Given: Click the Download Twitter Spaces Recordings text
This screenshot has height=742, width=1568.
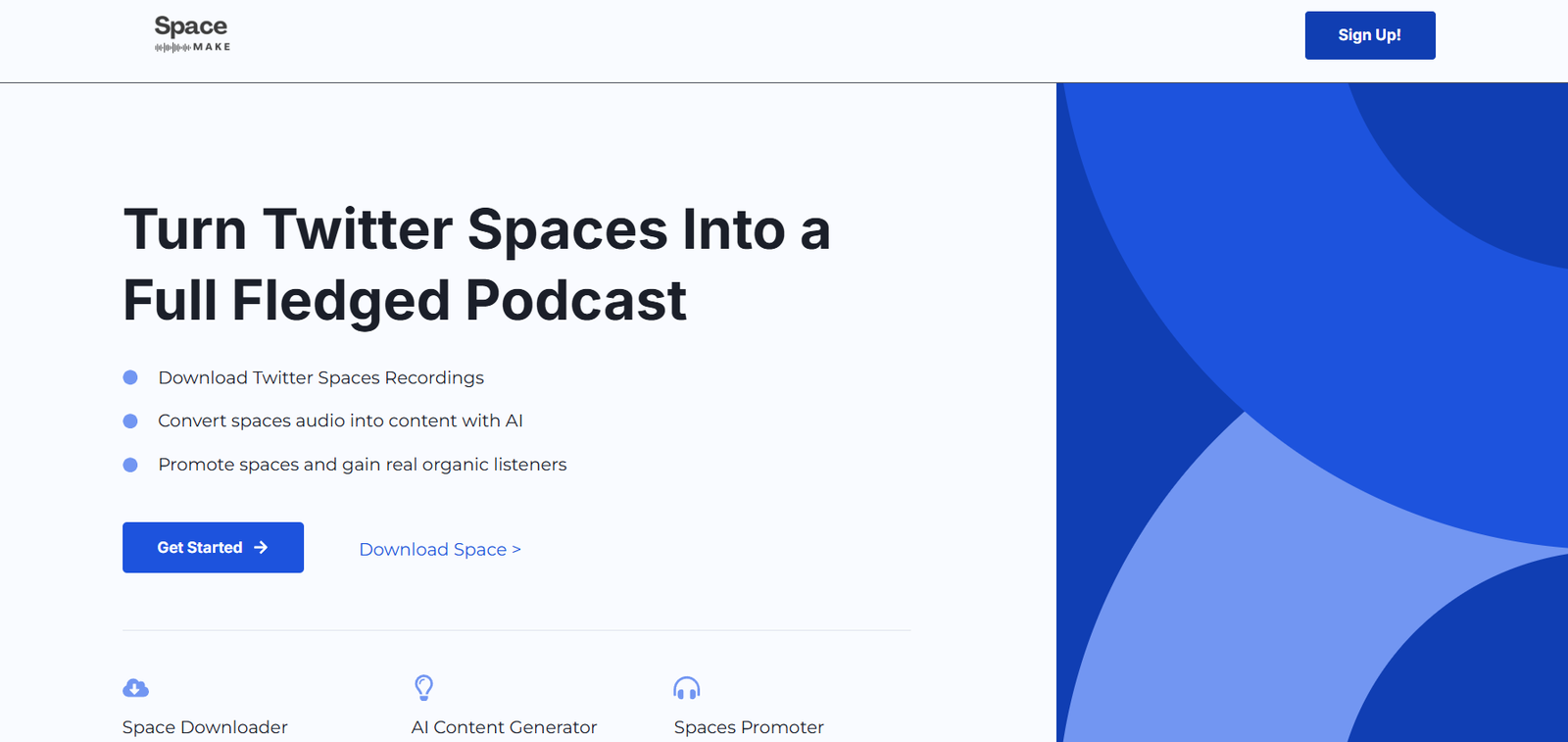Looking at the screenshot, I should click(x=320, y=378).
